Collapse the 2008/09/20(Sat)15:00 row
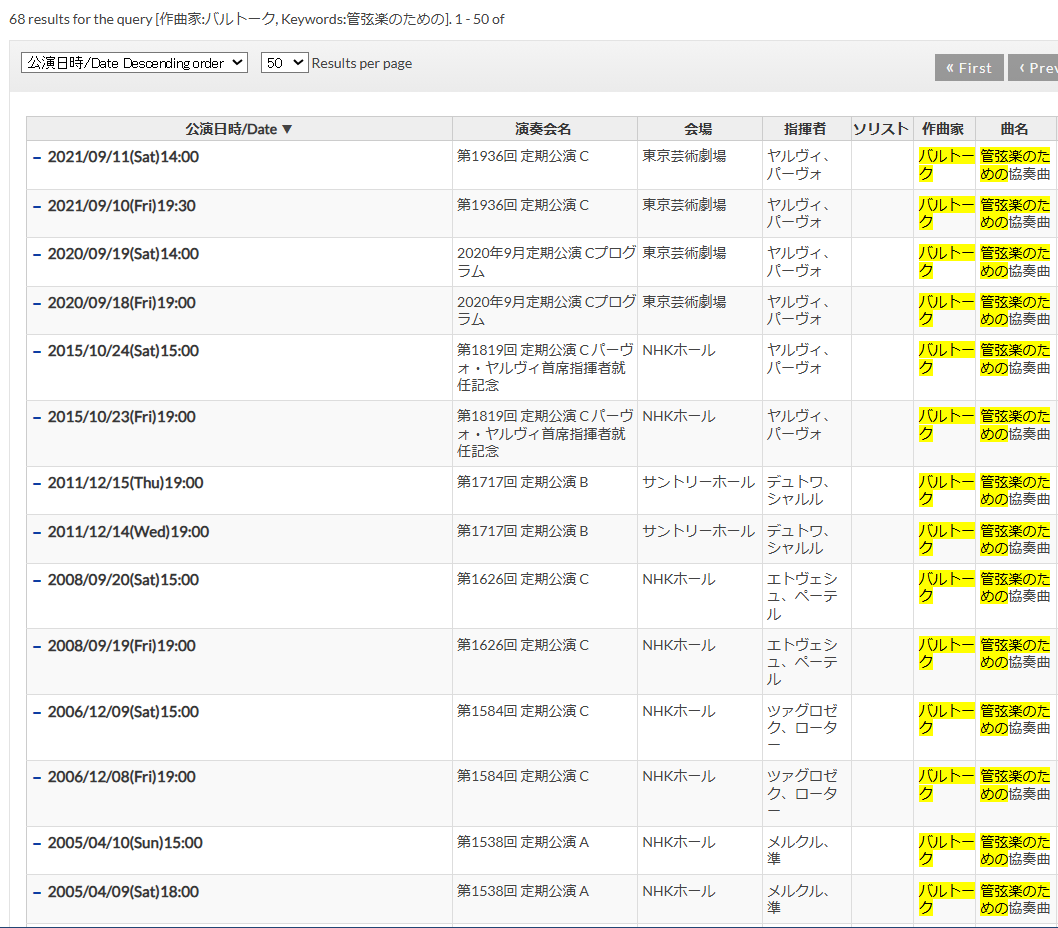Image resolution: width=1058 pixels, height=928 pixels. tap(37, 580)
